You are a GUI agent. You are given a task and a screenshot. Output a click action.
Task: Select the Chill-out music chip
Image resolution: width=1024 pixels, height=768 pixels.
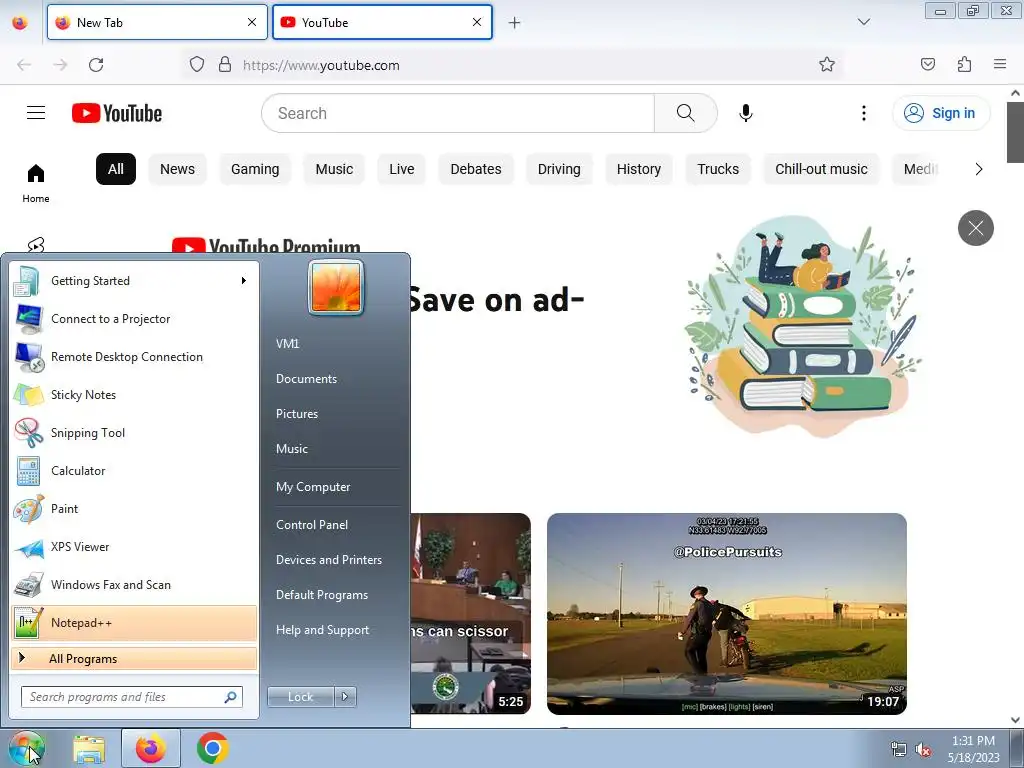[822, 169]
